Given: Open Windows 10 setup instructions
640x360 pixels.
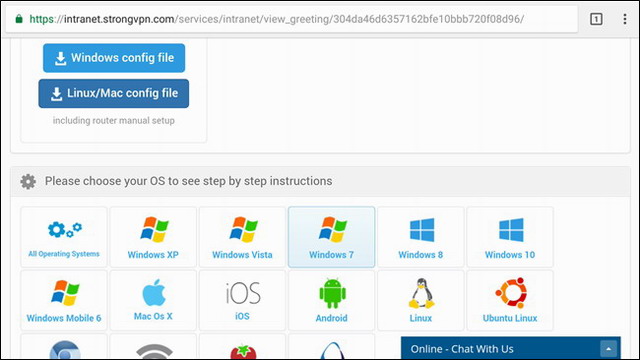Looking at the screenshot, I should pos(510,237).
